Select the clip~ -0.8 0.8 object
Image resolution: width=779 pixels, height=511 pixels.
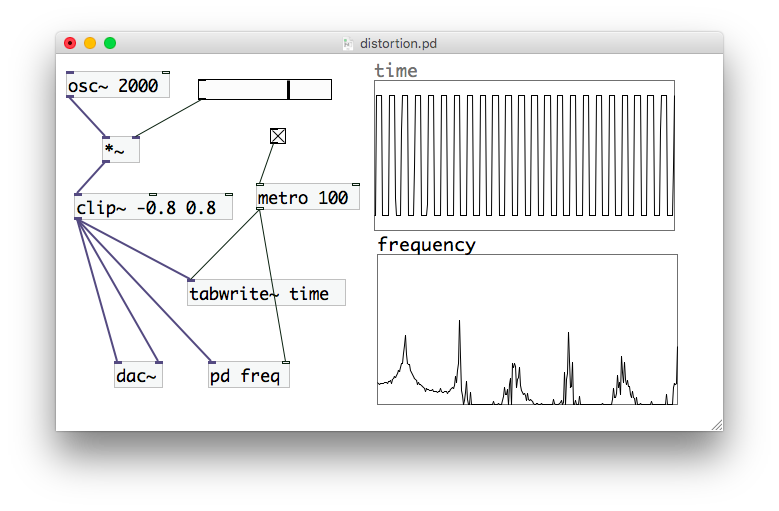pyautogui.click(x=153, y=207)
